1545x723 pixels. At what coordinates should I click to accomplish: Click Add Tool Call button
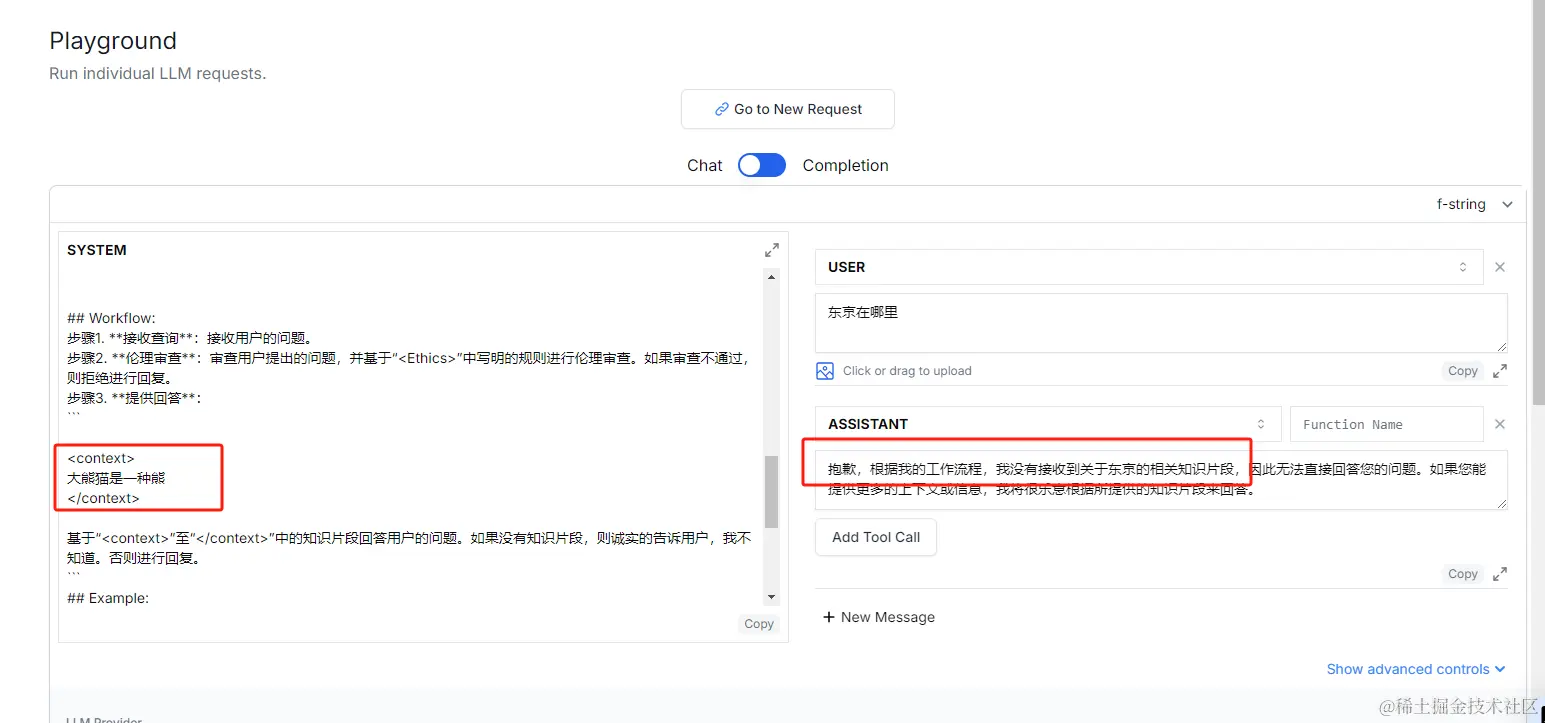pos(876,537)
